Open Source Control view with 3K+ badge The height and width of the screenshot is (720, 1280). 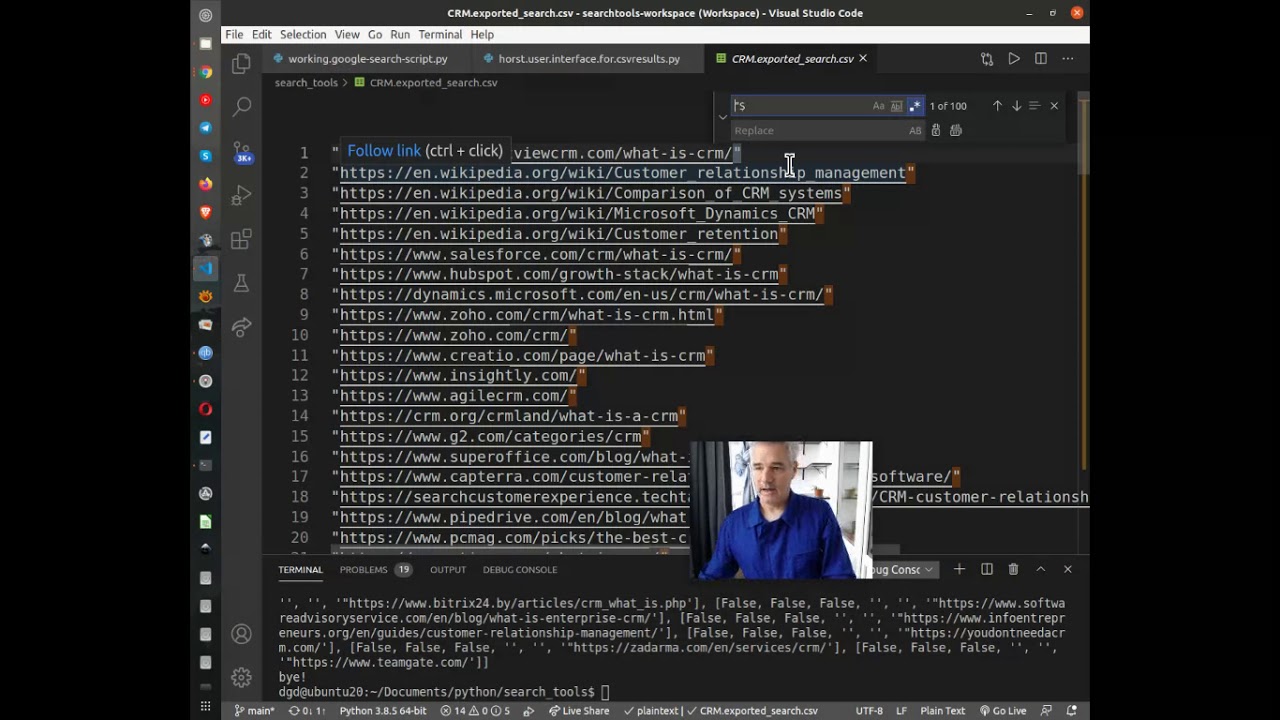click(x=241, y=151)
